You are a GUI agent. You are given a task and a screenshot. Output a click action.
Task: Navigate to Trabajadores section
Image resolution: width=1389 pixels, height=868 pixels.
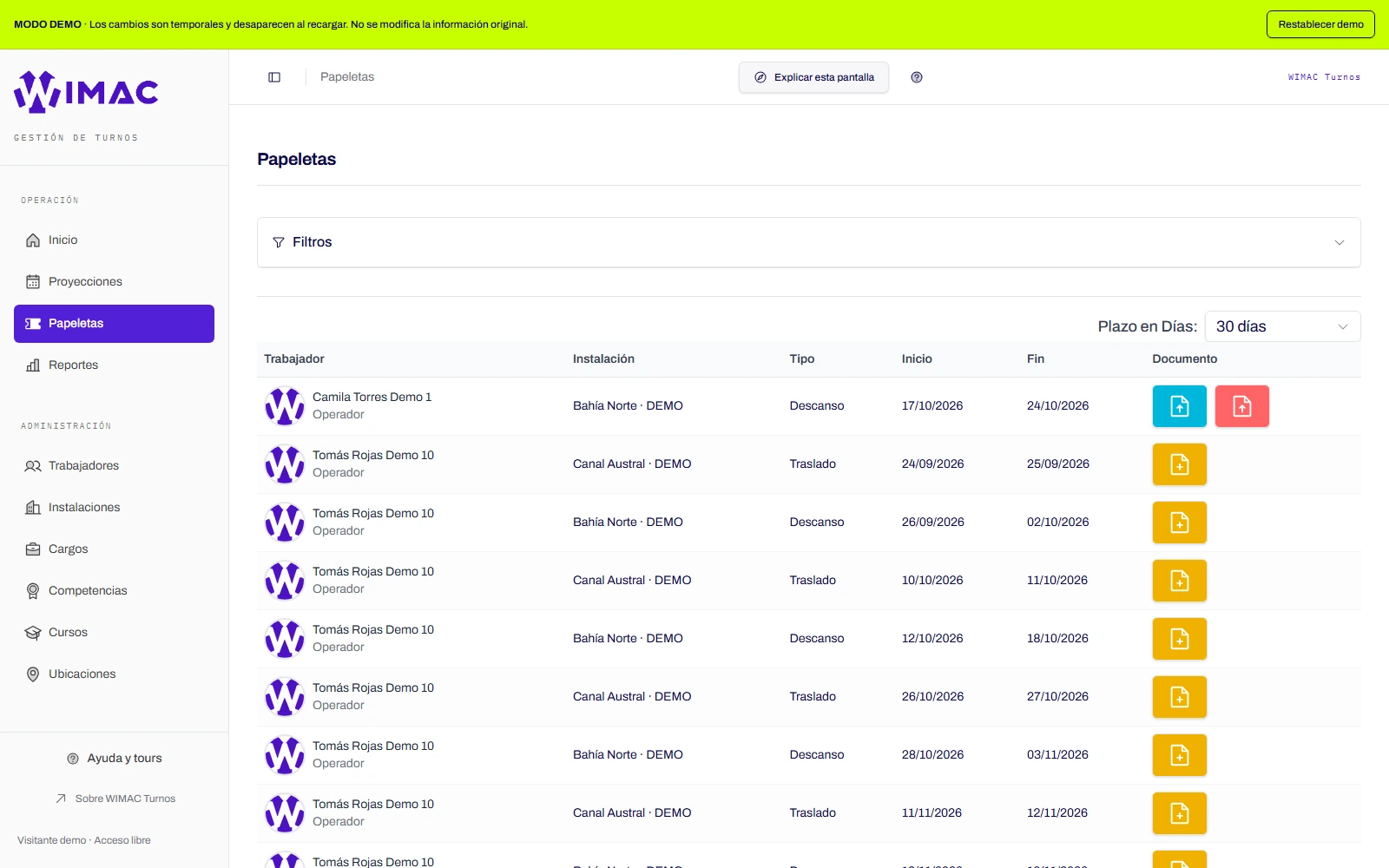coord(114,466)
